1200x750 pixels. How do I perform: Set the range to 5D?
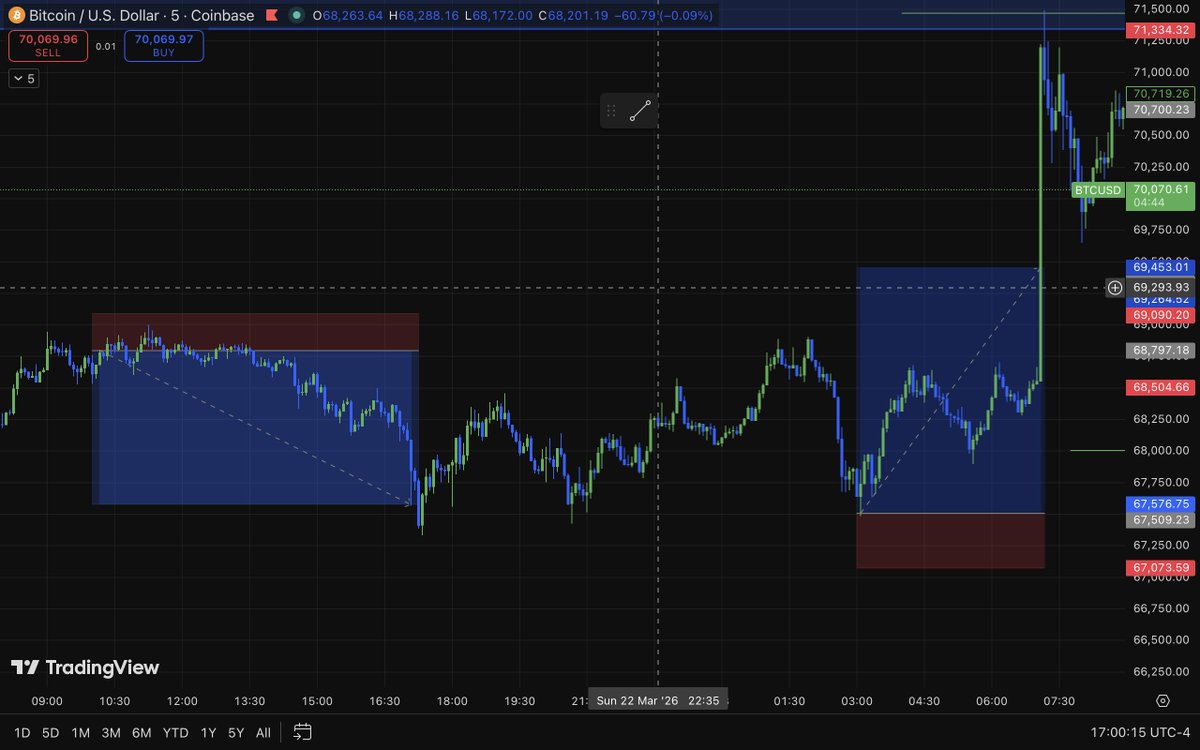point(51,732)
